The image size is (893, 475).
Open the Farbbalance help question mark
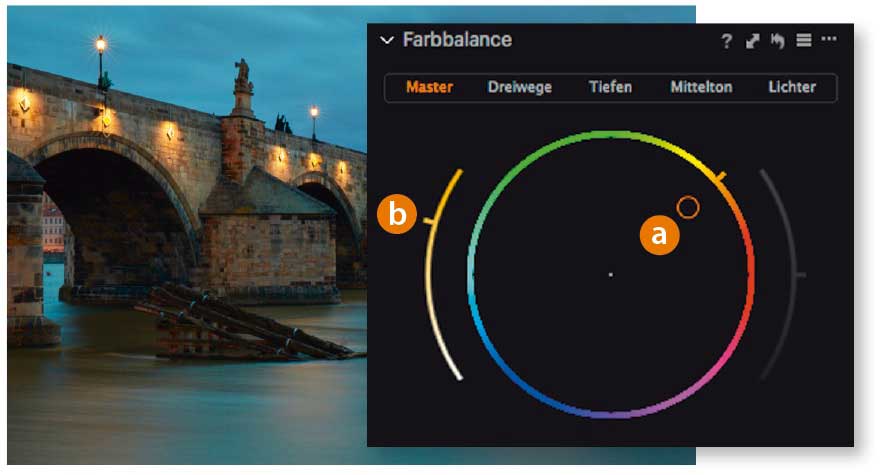pyautogui.click(x=727, y=41)
